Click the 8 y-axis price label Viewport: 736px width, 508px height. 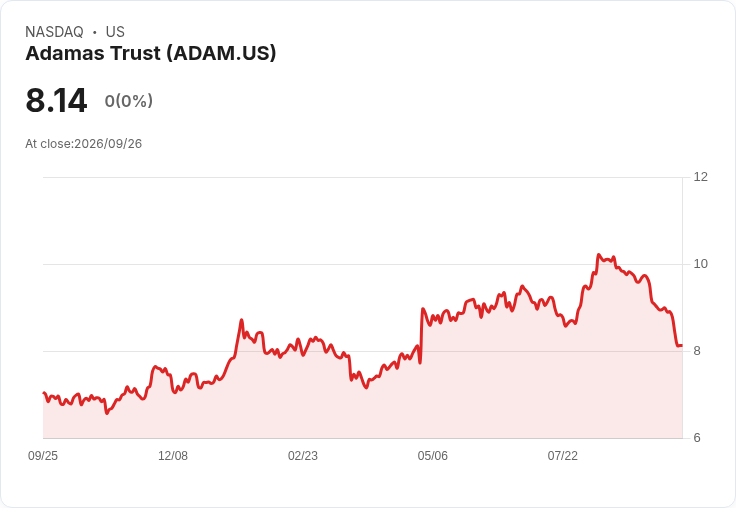697,351
